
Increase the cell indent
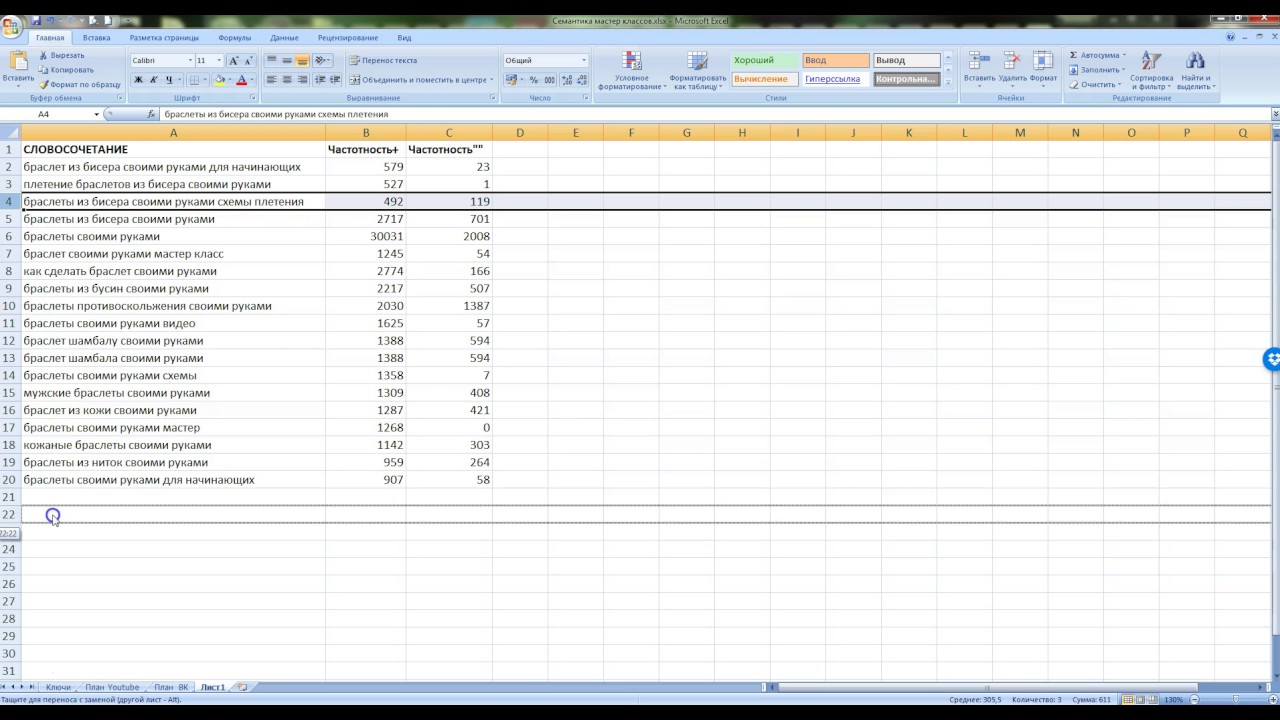click(335, 80)
